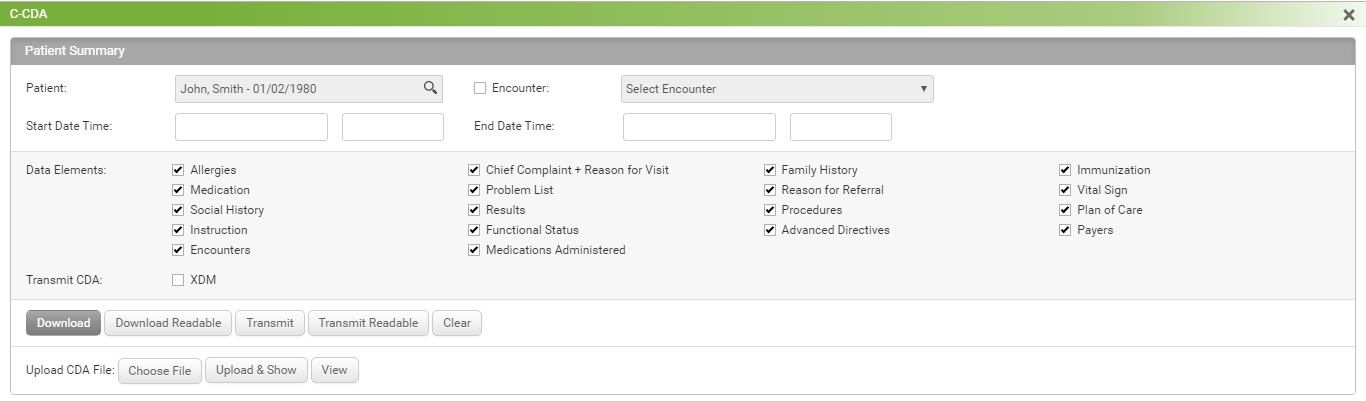
Task: Choose a CDA file to upload
Action: pos(160,370)
